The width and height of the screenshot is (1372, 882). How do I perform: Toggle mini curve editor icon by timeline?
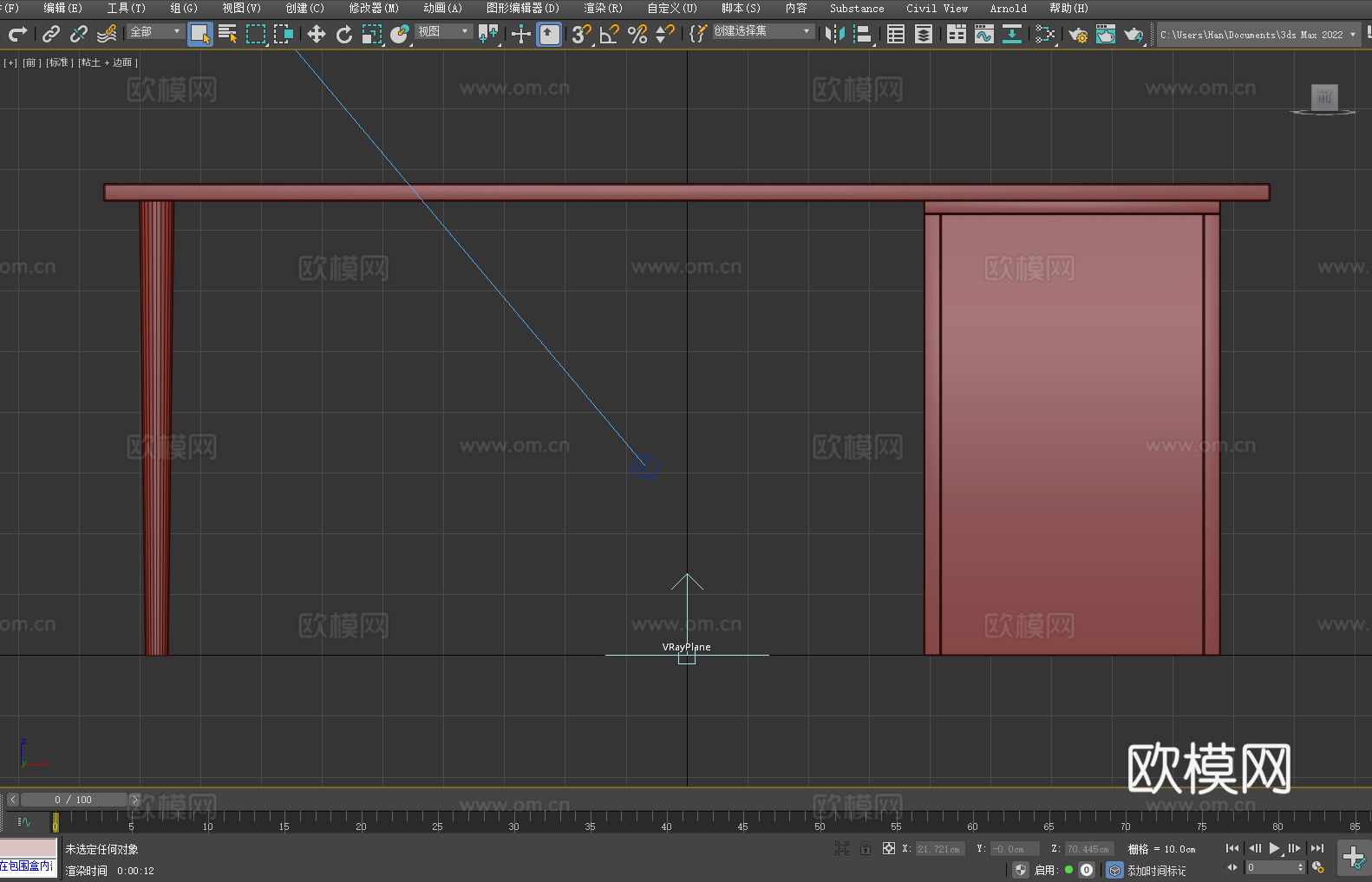[x=24, y=821]
